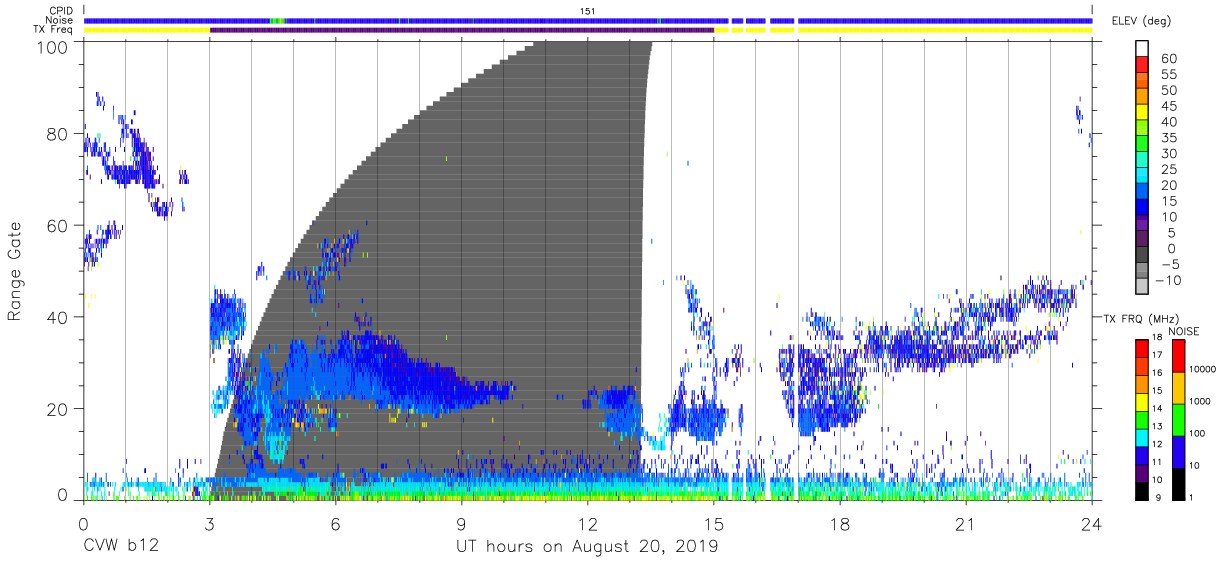
Task: Click the green noise legend segment near 1000
Action: (x=1178, y=419)
